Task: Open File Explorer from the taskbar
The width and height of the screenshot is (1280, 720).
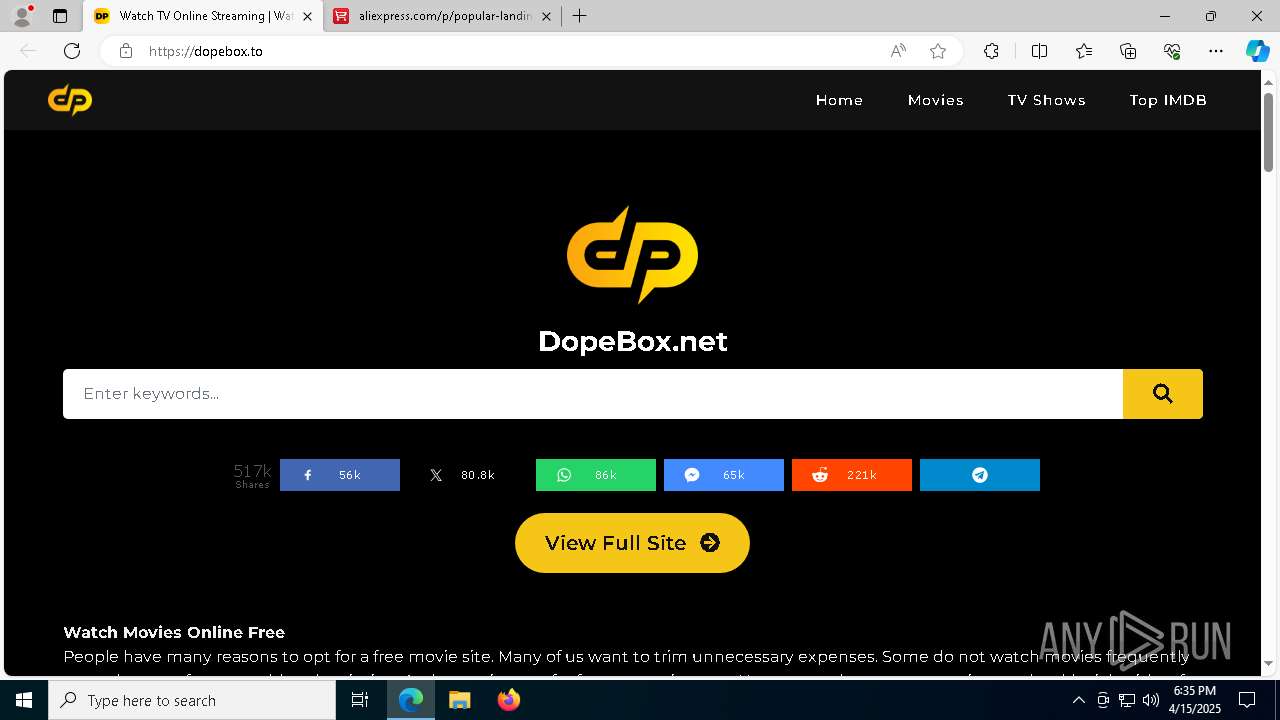Action: tap(459, 700)
